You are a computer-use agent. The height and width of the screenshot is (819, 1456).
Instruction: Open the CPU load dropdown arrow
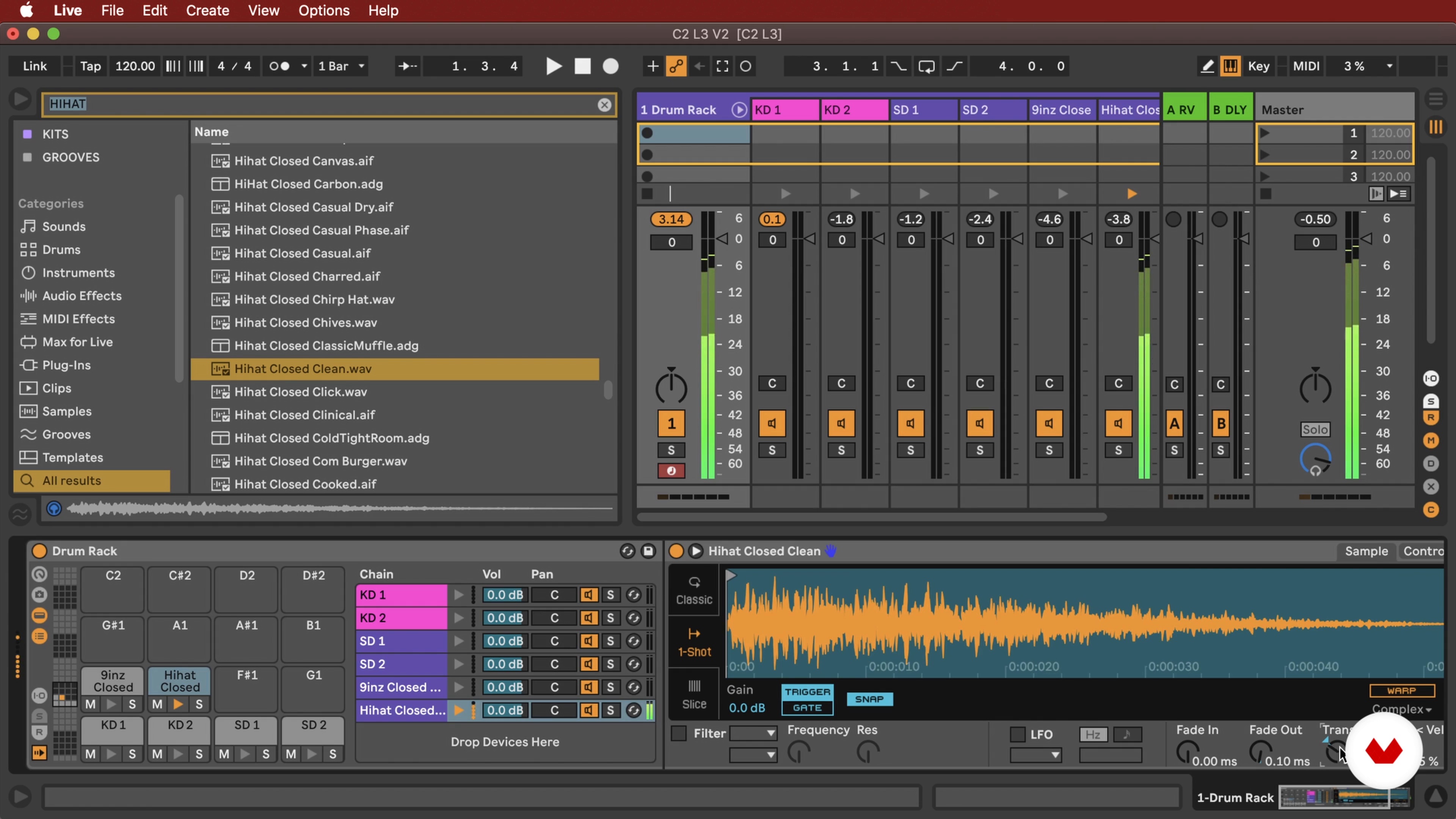1389,66
